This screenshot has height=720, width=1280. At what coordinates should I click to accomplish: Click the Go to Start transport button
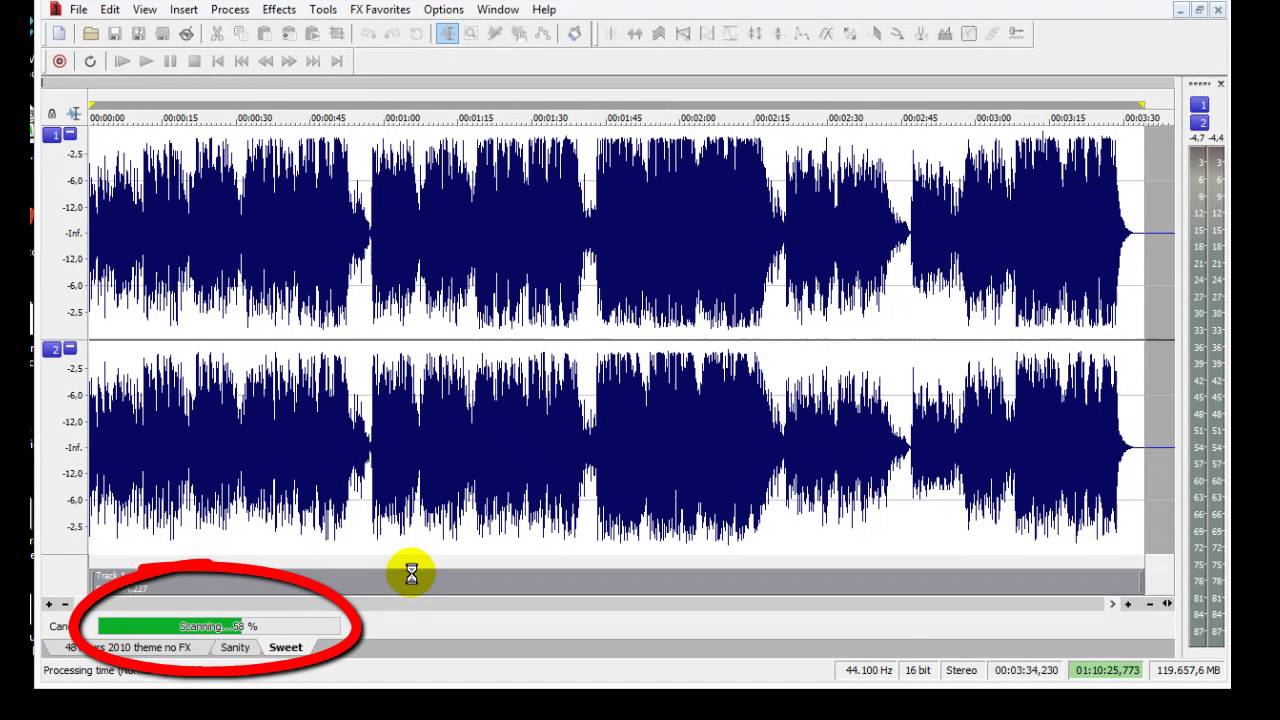(218, 61)
